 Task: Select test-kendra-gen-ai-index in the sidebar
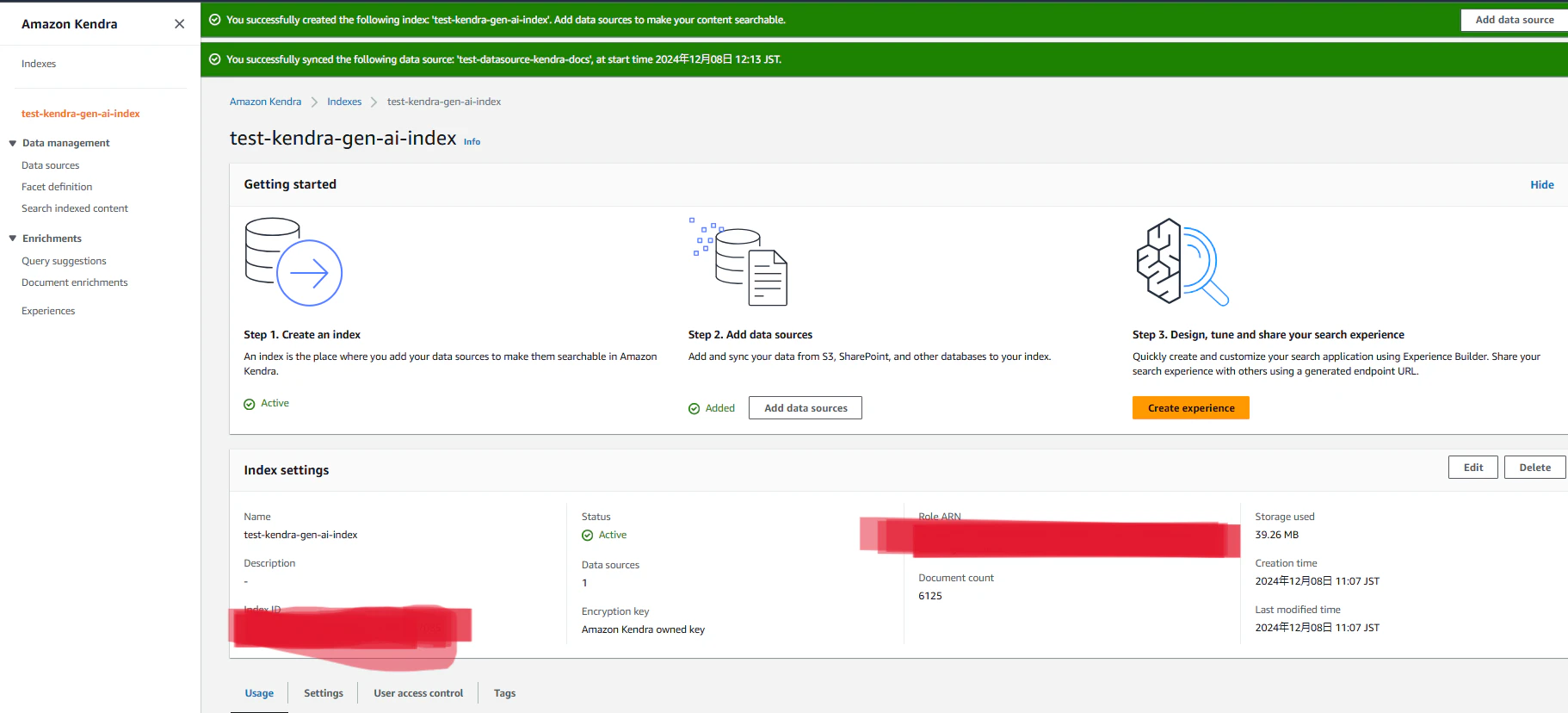[x=81, y=114]
